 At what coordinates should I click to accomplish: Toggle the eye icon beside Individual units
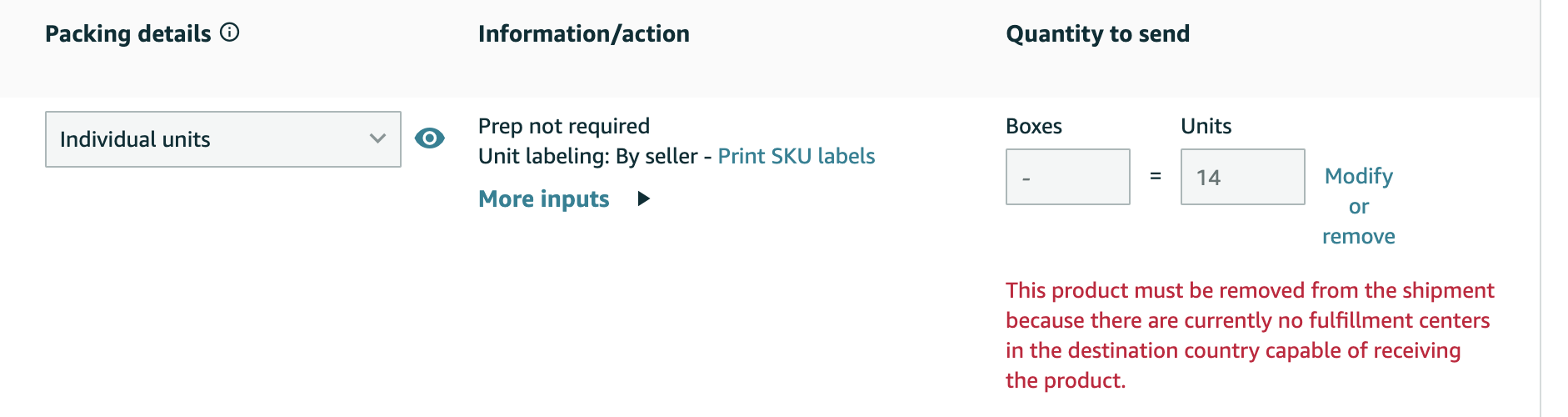pos(429,138)
